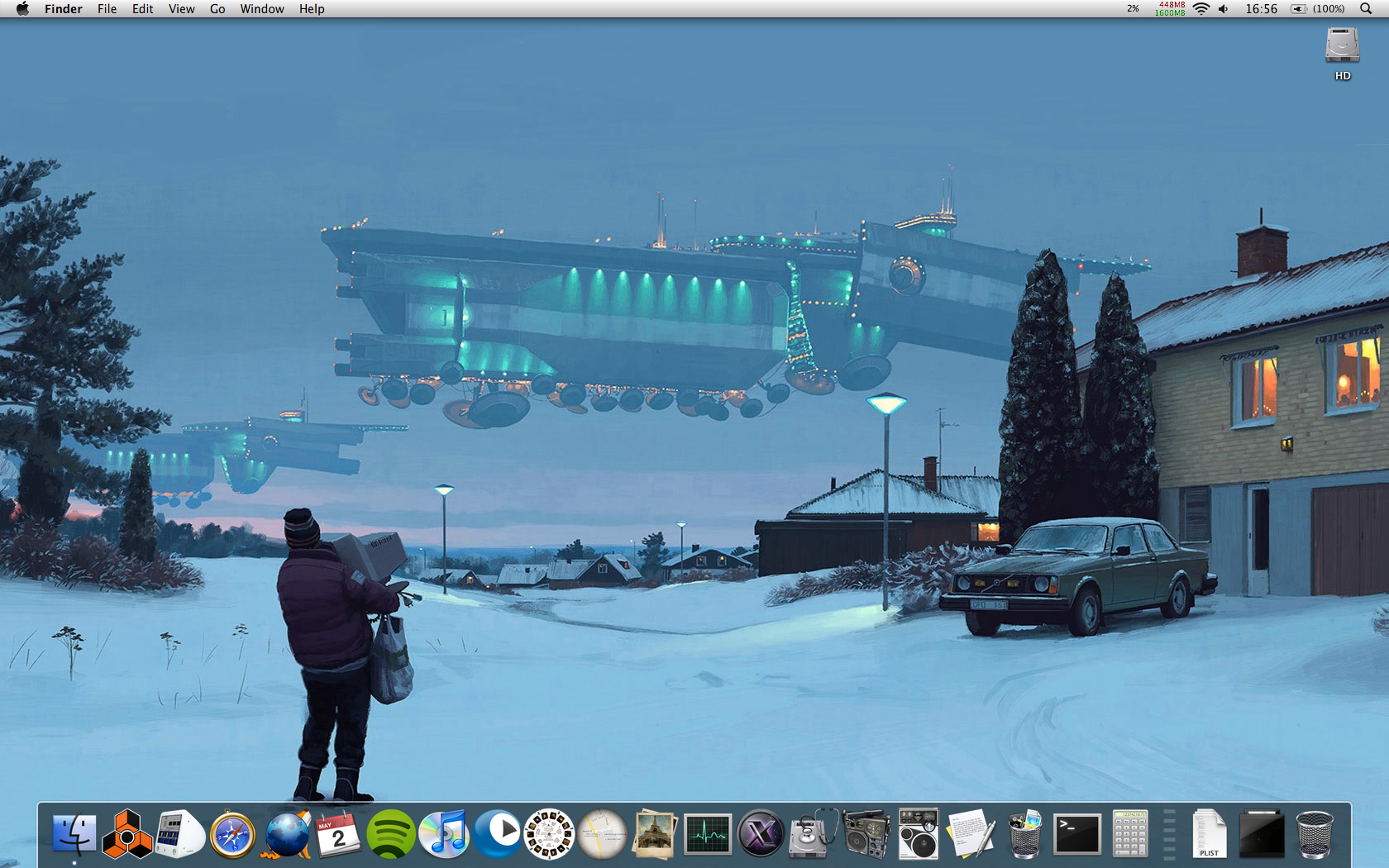Launch the blue play-button media player
This screenshot has height=868, width=1389.
[497, 833]
